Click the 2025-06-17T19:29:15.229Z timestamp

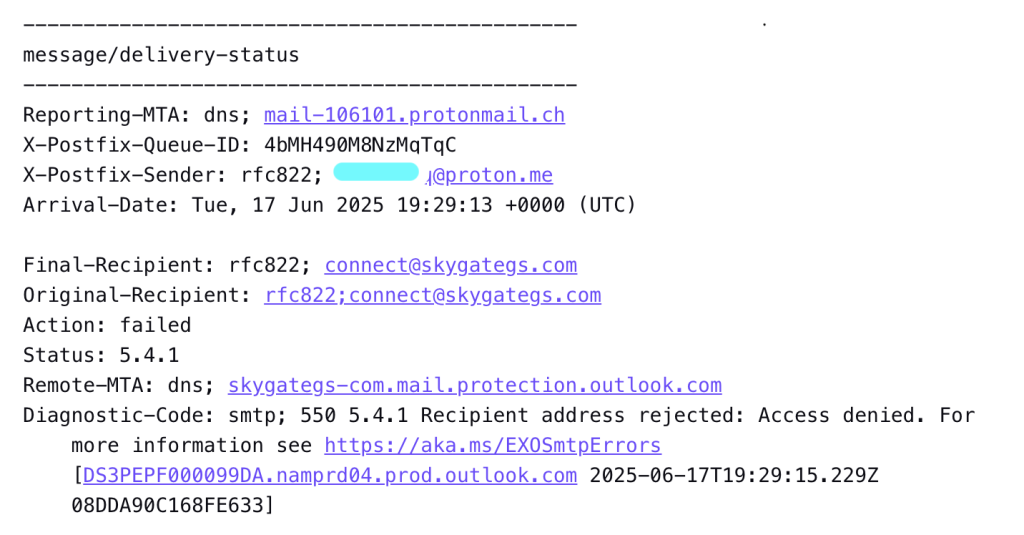pyautogui.click(x=734, y=476)
